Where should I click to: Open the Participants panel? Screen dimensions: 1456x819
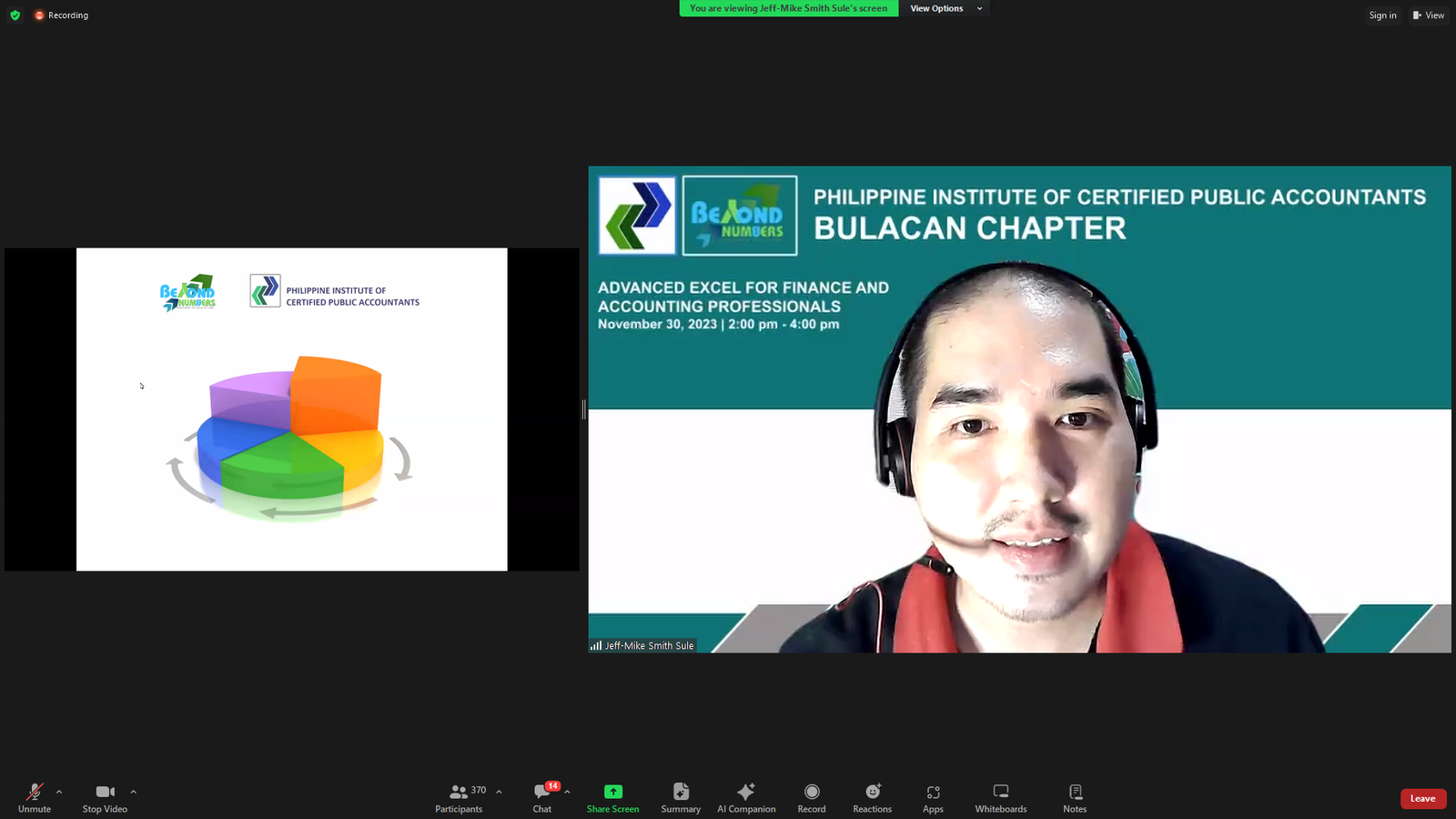coord(460,797)
